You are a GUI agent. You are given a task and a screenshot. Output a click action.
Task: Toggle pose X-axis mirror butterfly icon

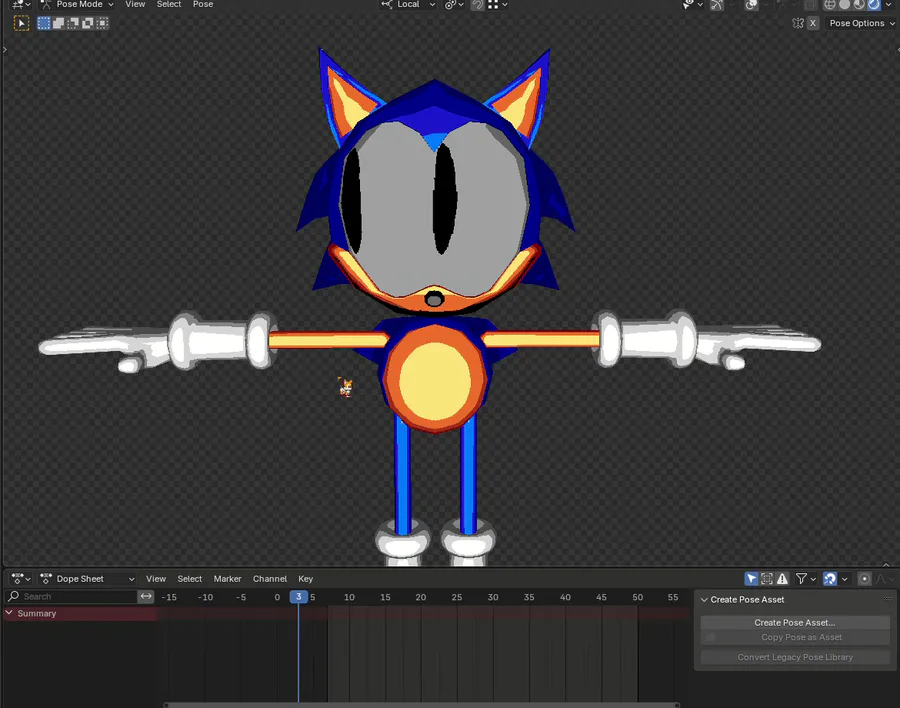[798, 23]
